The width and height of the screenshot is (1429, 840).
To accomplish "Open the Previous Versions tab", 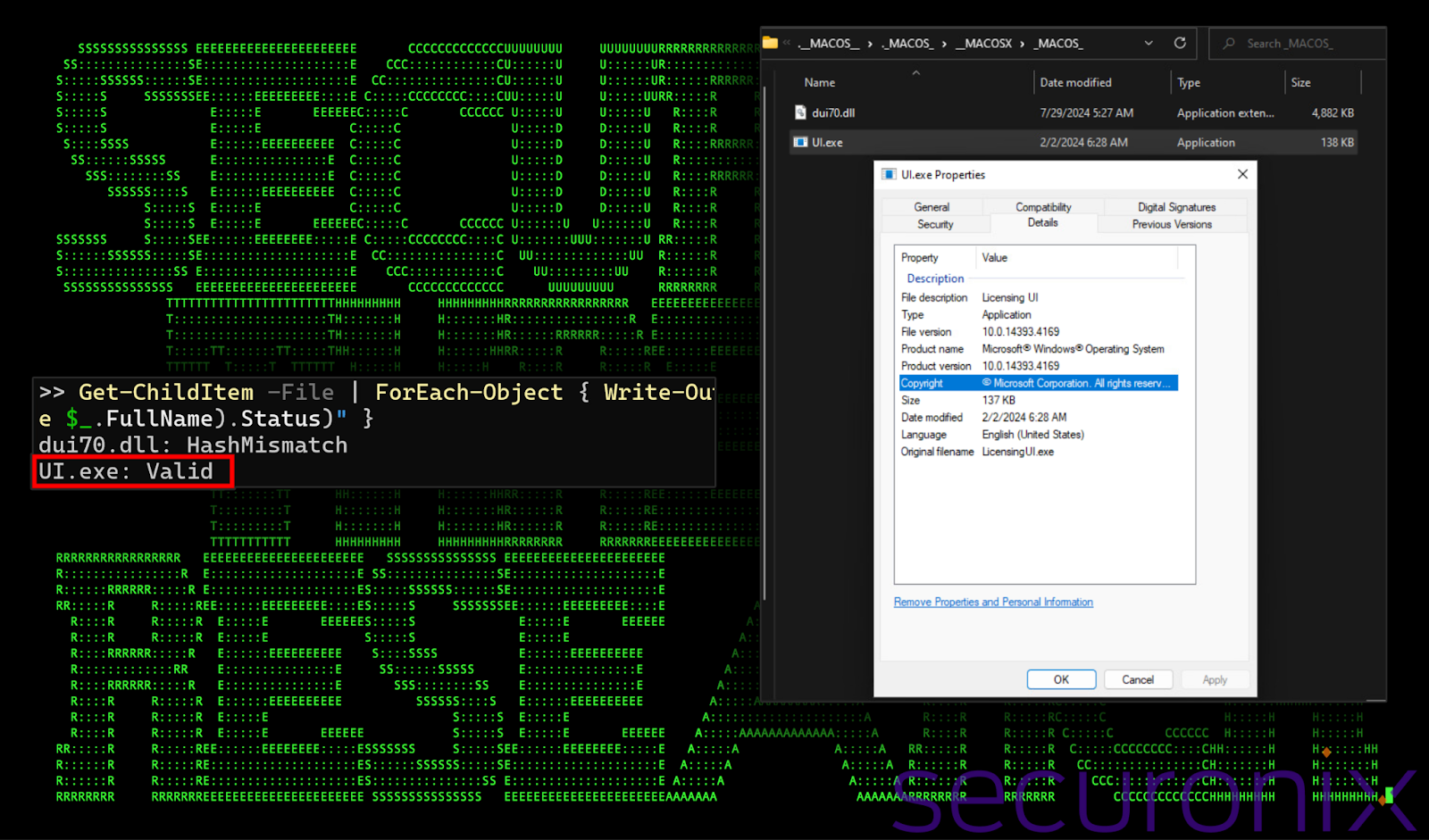I will (1172, 225).
